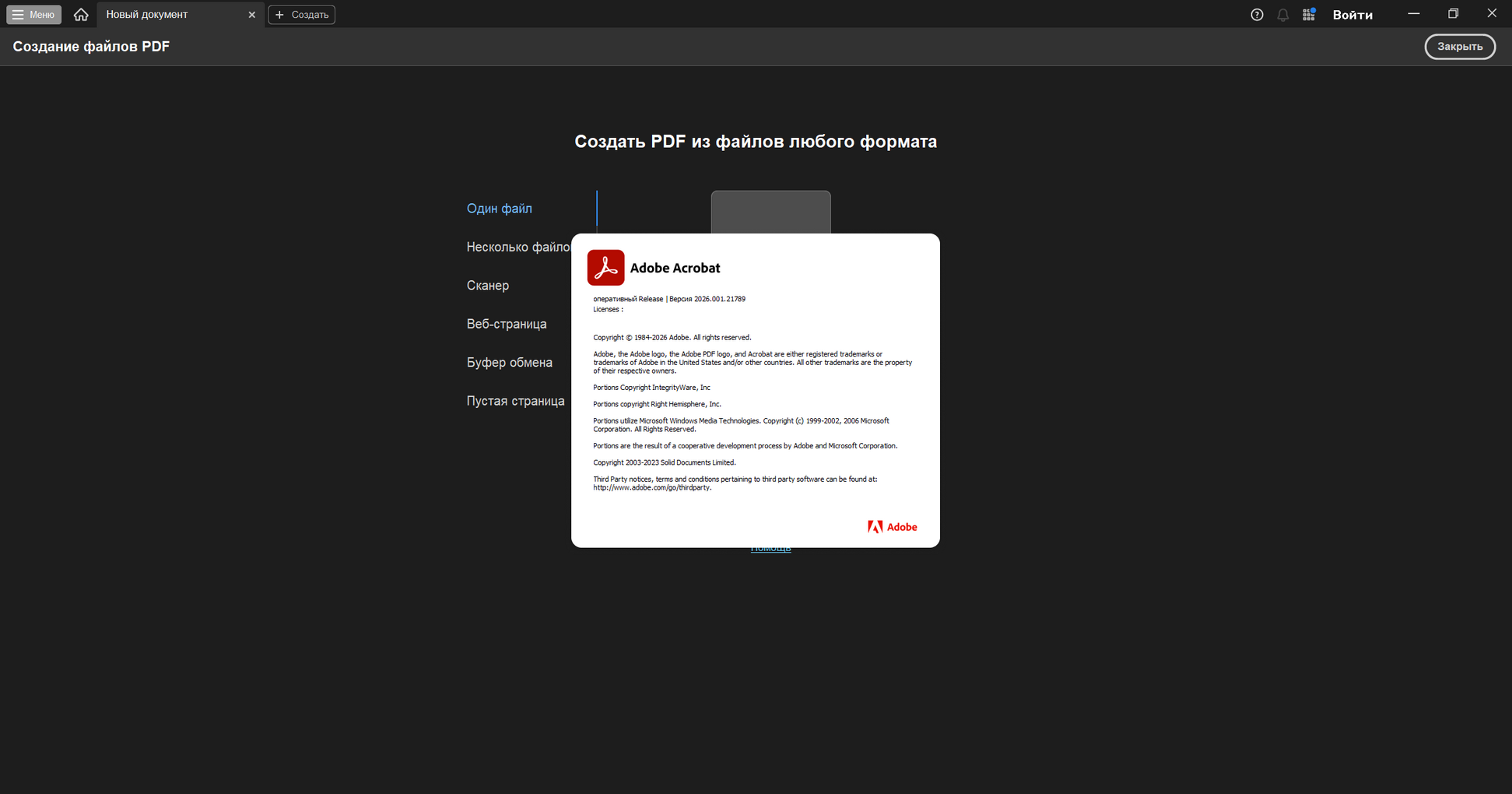Select the Один файл option
This screenshot has width=1512, height=794.
500,209
